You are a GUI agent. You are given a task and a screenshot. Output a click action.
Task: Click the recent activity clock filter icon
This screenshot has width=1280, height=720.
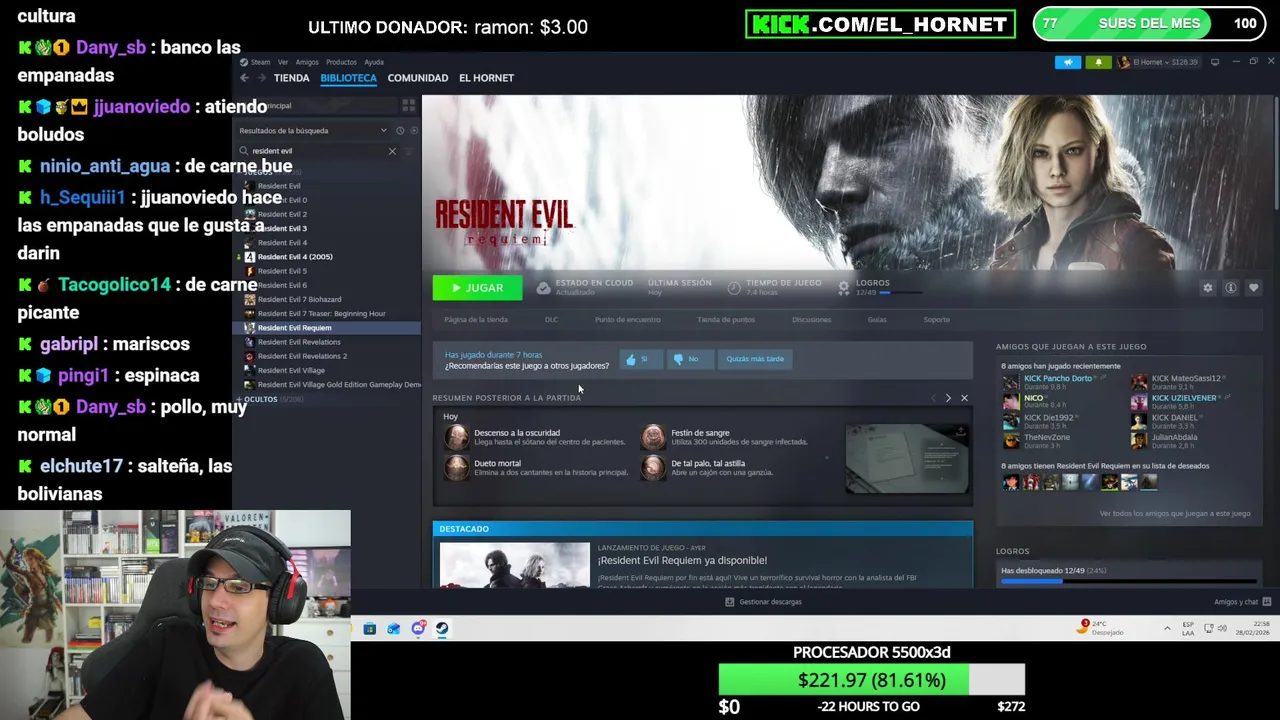click(x=400, y=131)
